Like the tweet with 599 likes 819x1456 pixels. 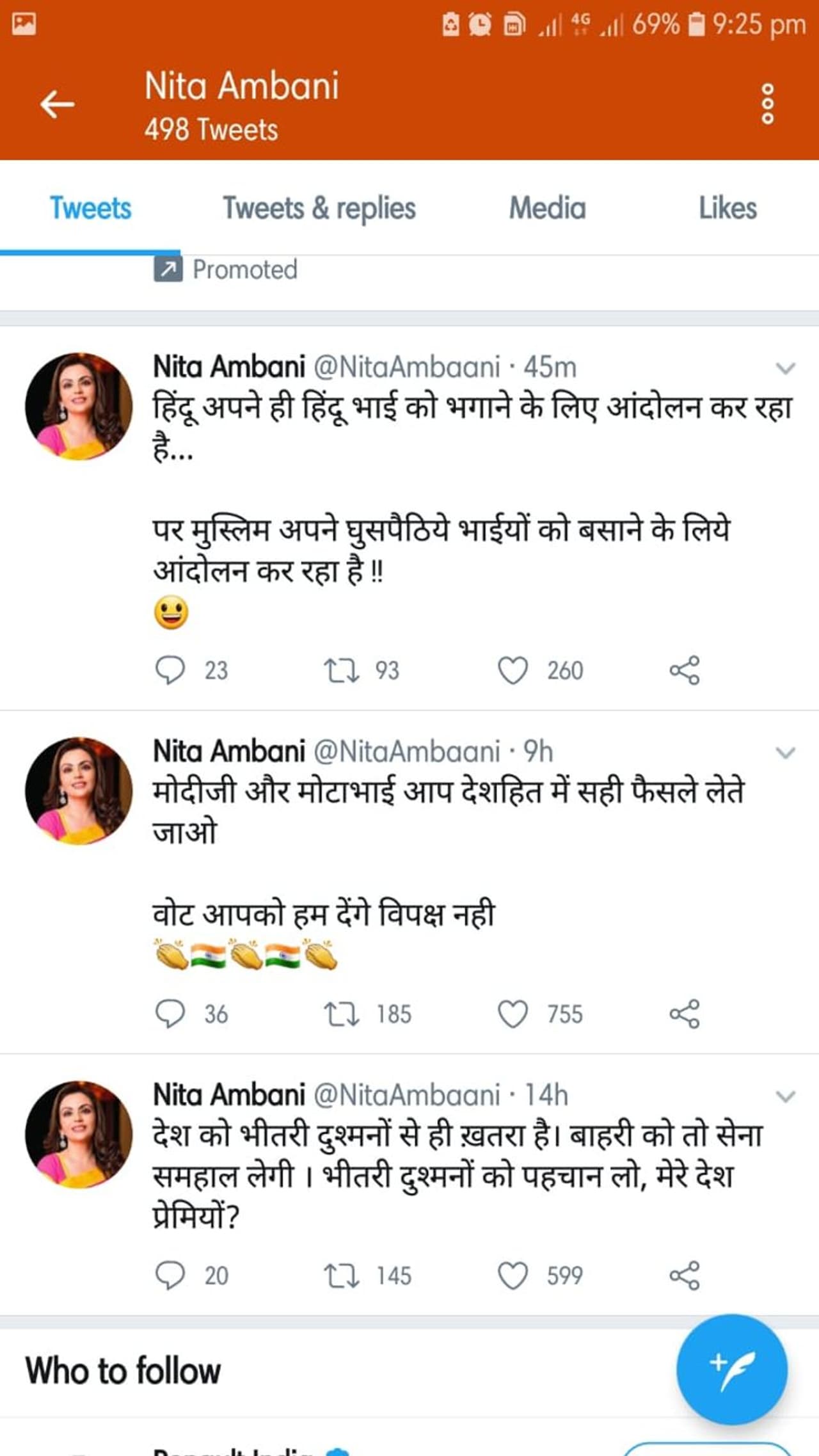[x=513, y=1275]
